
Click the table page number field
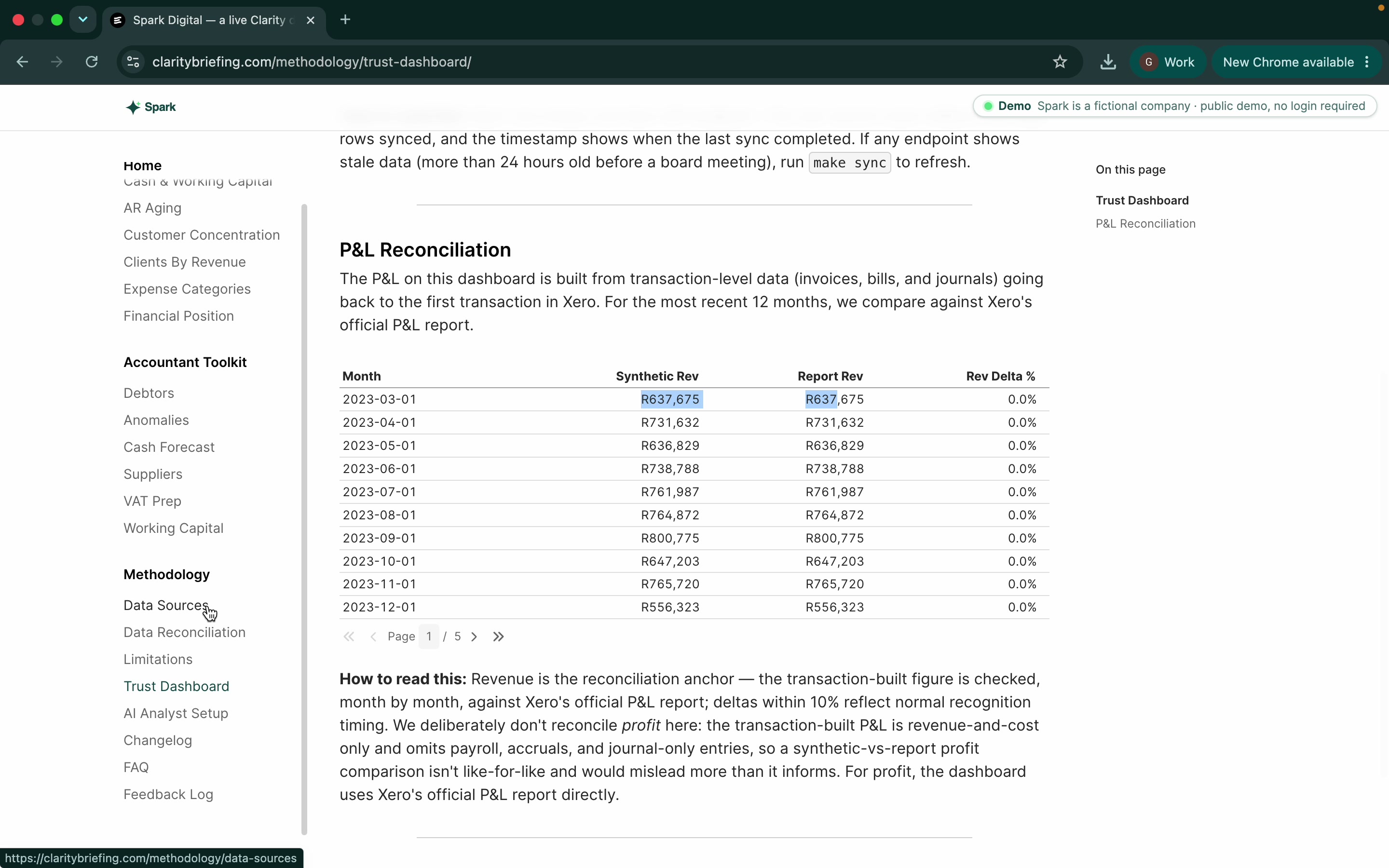[429, 637]
